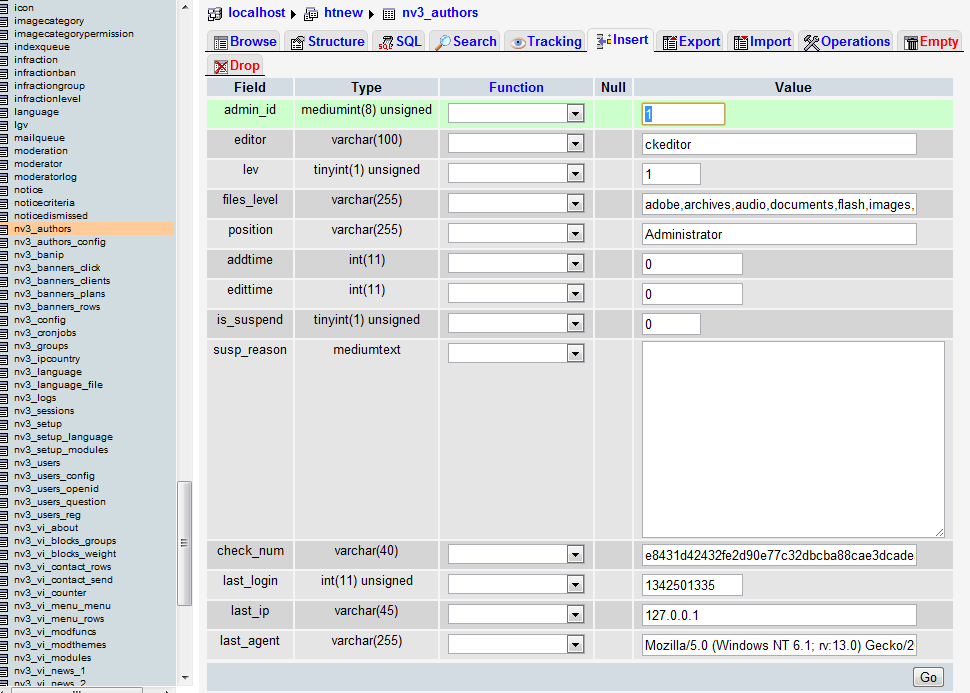The width and height of the screenshot is (970, 693).
Task: Open nv3_banners_plans table in sidebar
Action: click(x=59, y=294)
